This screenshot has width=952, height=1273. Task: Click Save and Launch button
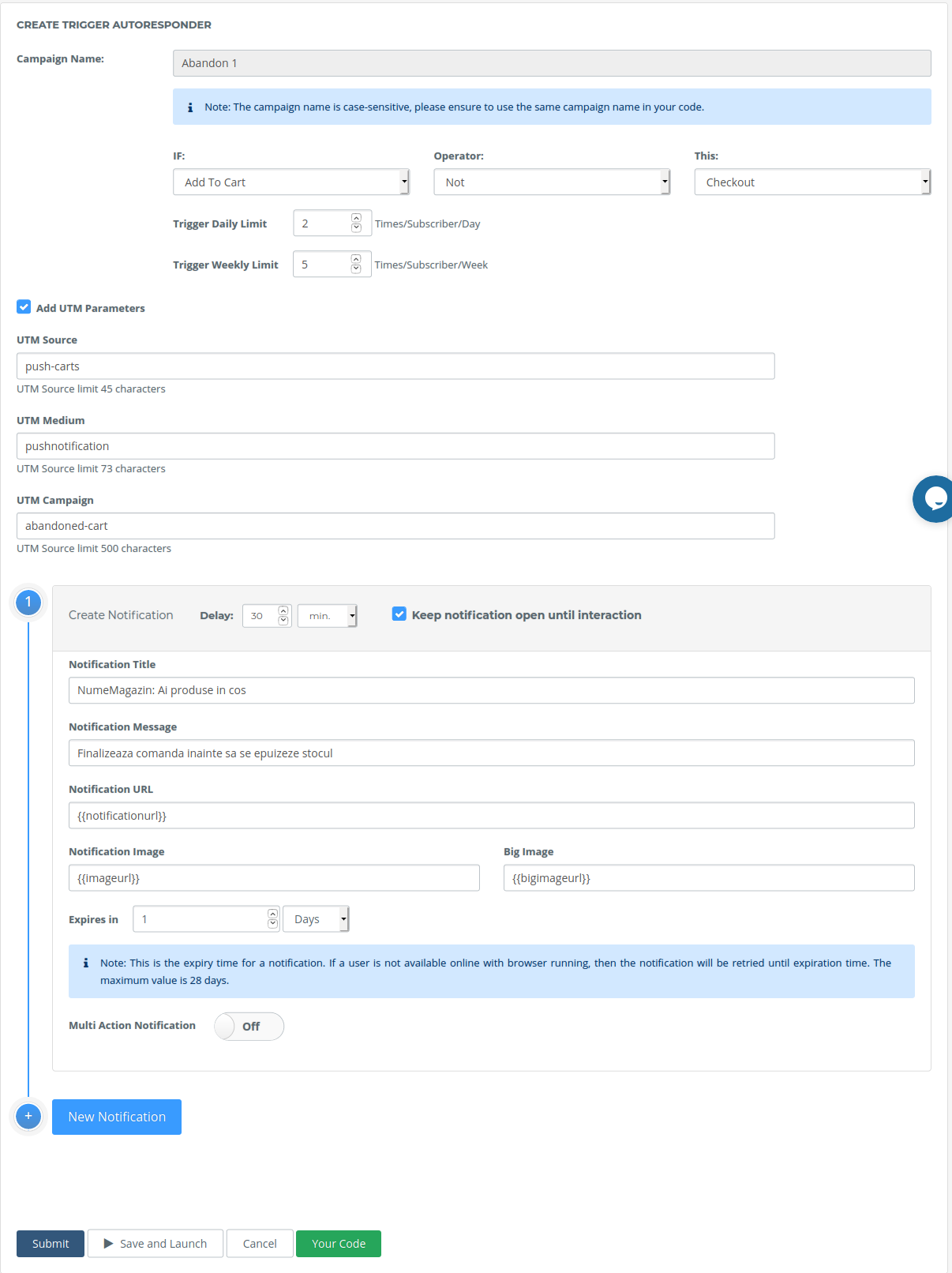pos(156,1244)
